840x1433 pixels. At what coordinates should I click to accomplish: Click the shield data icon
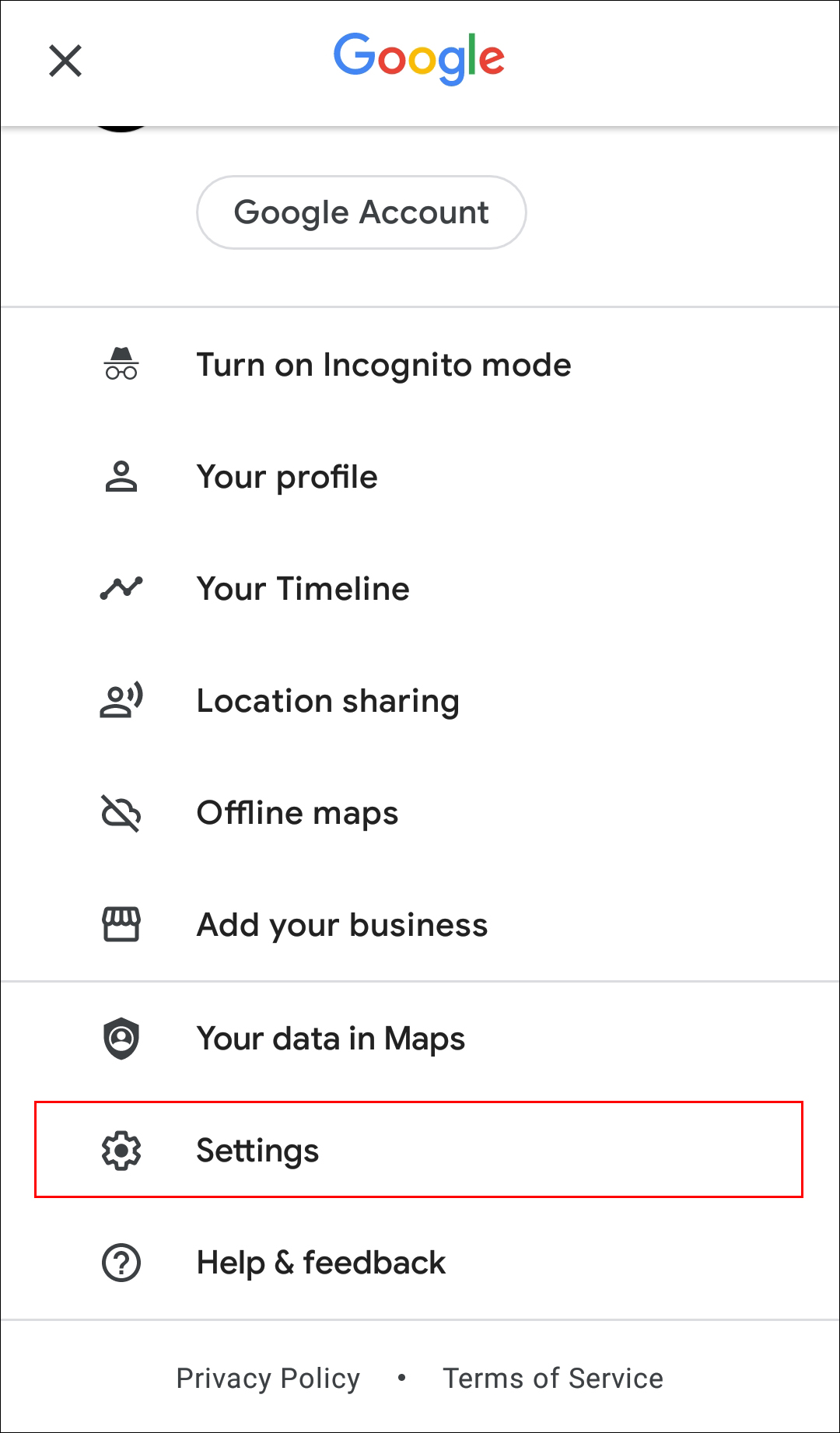[x=121, y=1039]
